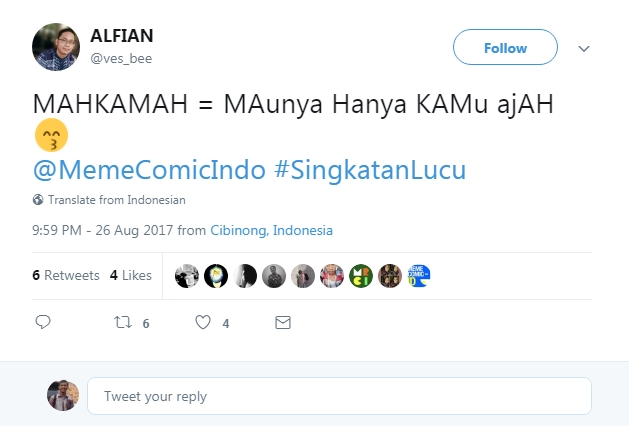
Task: Open the blue Meme Comic avatar
Action: (x=418, y=276)
